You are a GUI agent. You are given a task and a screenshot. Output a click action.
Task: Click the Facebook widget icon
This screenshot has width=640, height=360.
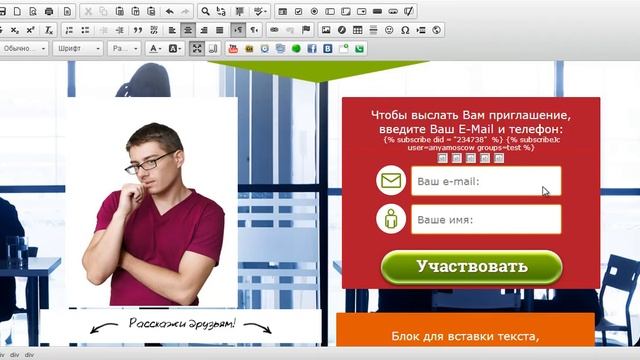(x=312, y=49)
